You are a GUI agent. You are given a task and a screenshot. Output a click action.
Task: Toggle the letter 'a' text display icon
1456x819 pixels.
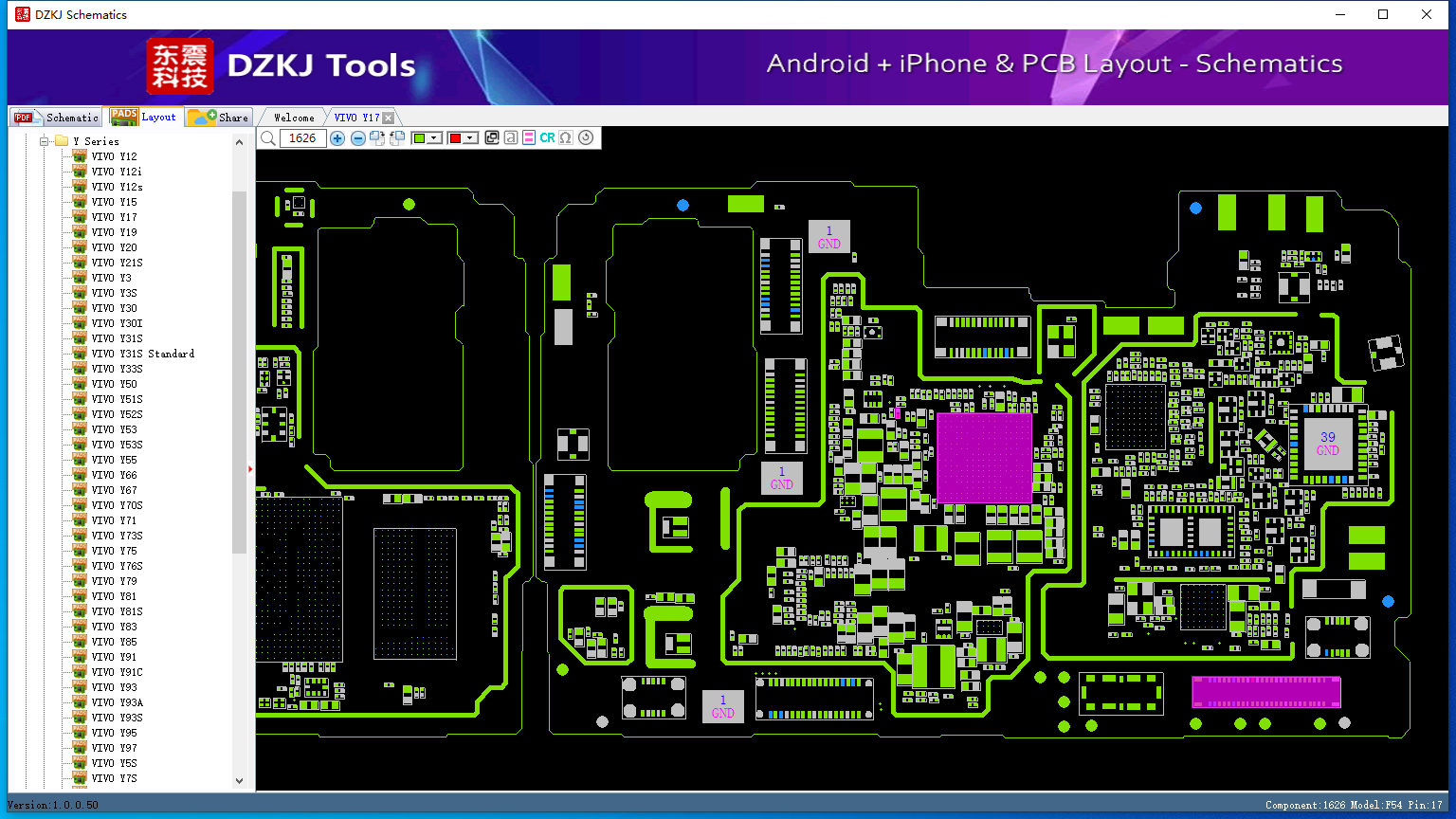(x=511, y=138)
